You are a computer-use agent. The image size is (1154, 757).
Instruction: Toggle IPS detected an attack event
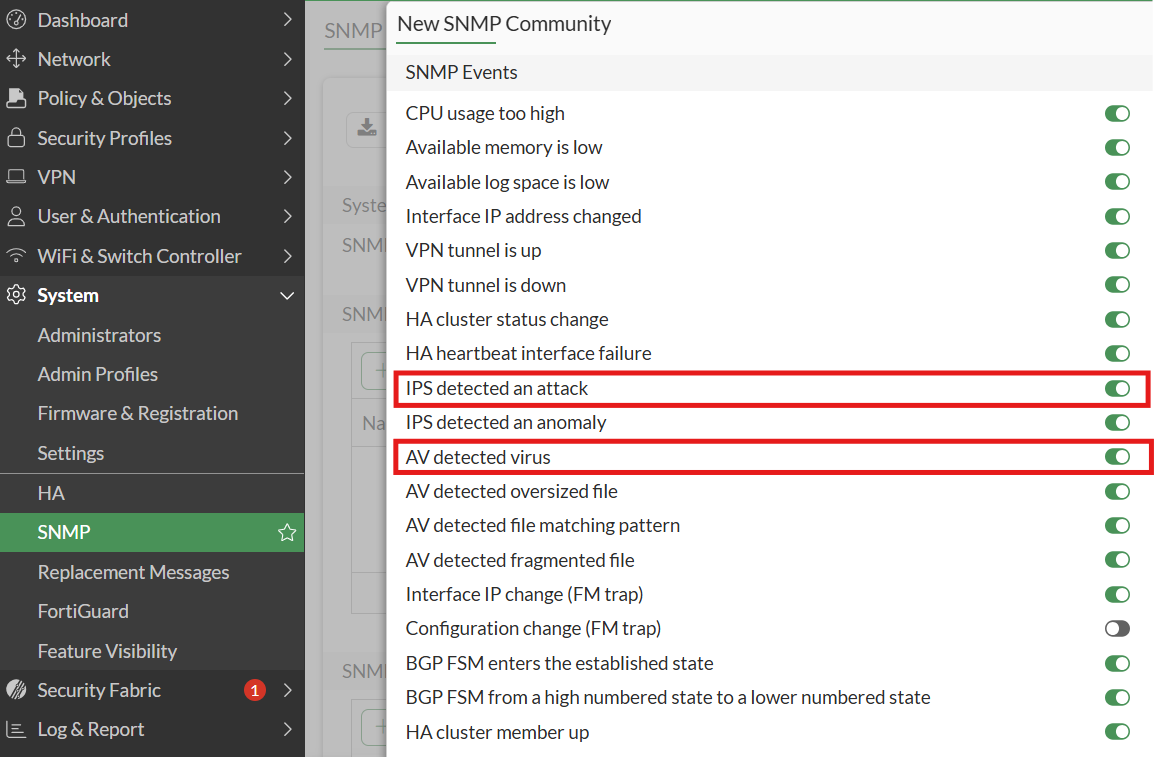tap(1117, 388)
